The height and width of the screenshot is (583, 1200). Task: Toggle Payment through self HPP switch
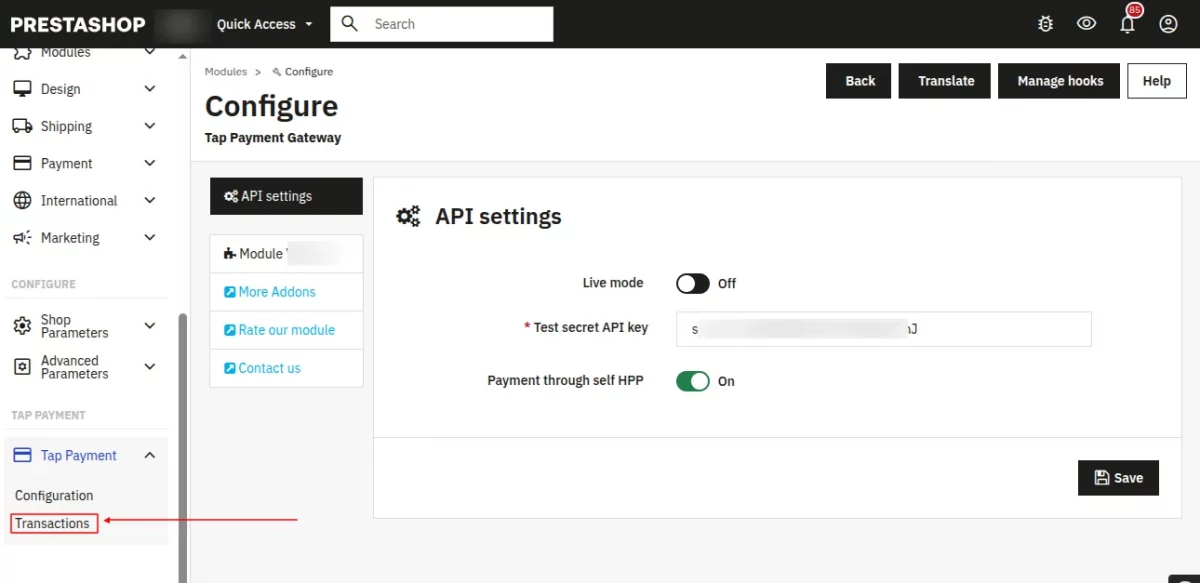click(x=693, y=381)
